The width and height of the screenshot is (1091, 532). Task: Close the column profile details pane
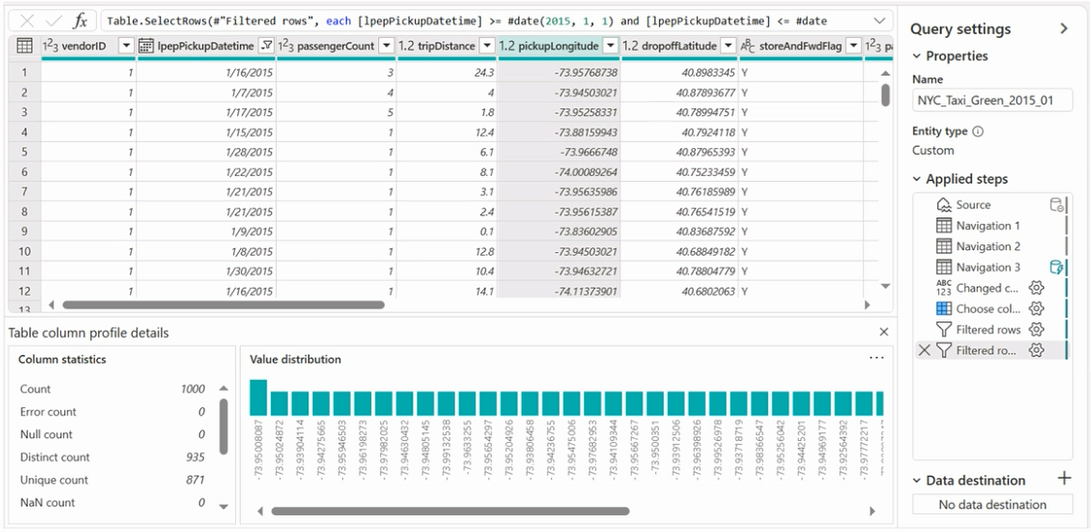tap(883, 332)
